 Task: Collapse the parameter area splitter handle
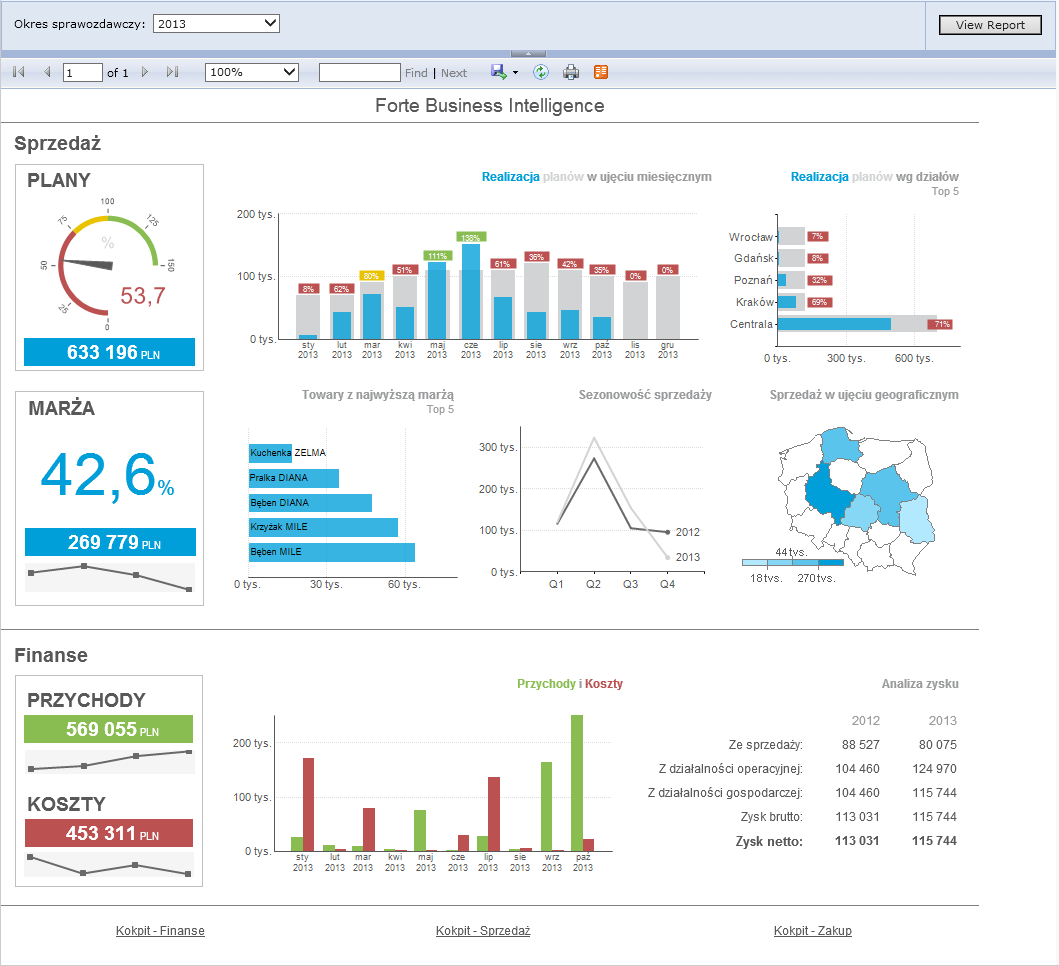pyautogui.click(x=528, y=53)
